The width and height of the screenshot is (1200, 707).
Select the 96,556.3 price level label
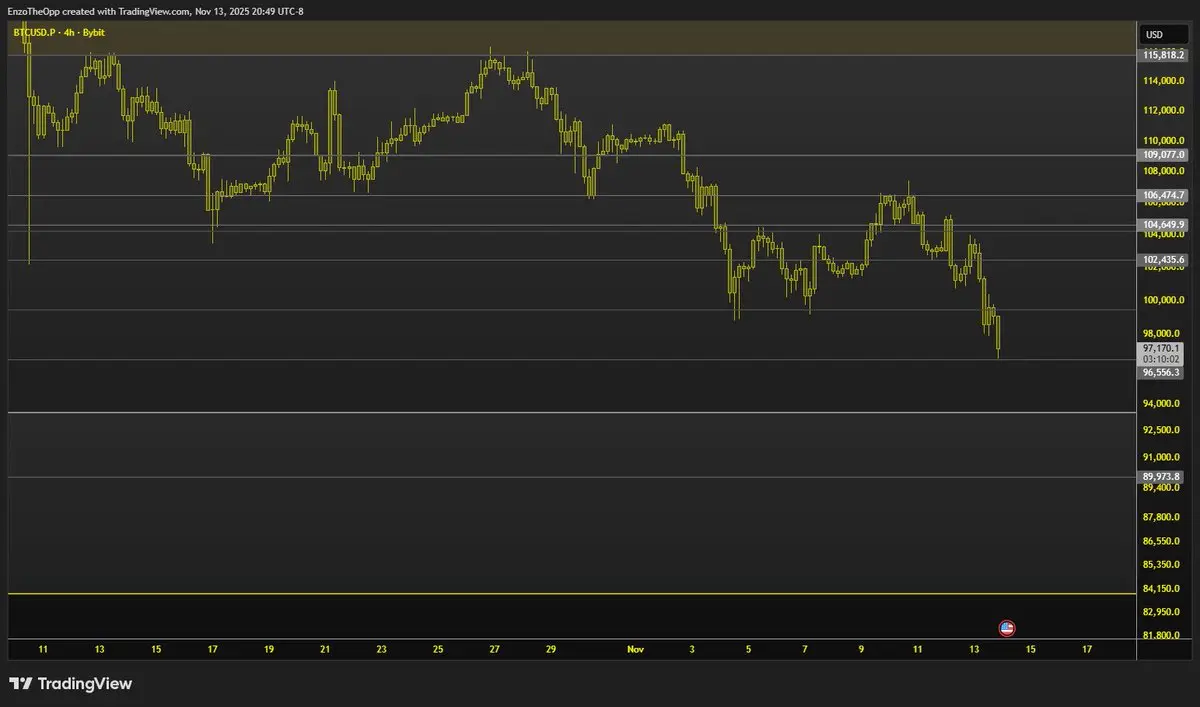coord(1161,372)
